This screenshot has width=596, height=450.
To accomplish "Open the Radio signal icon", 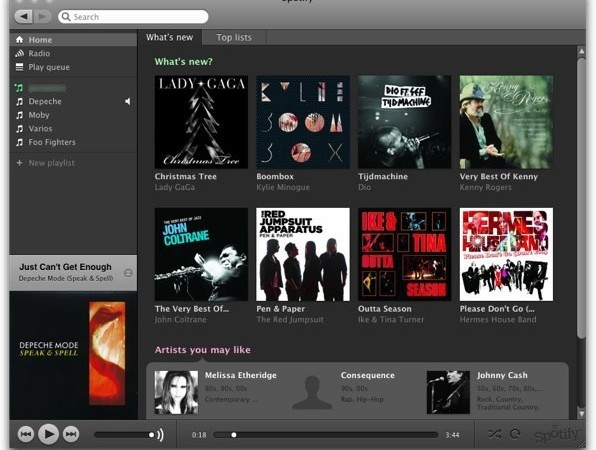I will pos(19,53).
